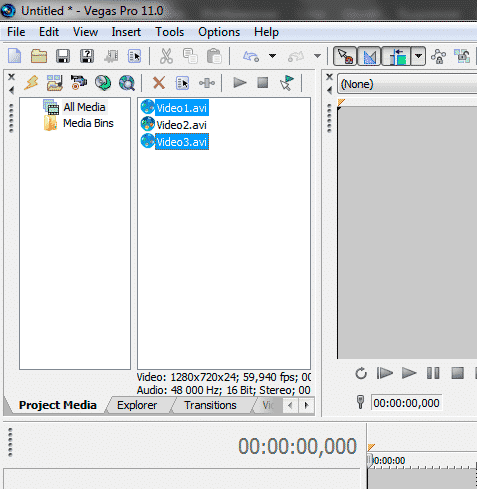The image size is (477, 489).
Task: Open Project Properties in main toolbar
Action: coord(135,56)
